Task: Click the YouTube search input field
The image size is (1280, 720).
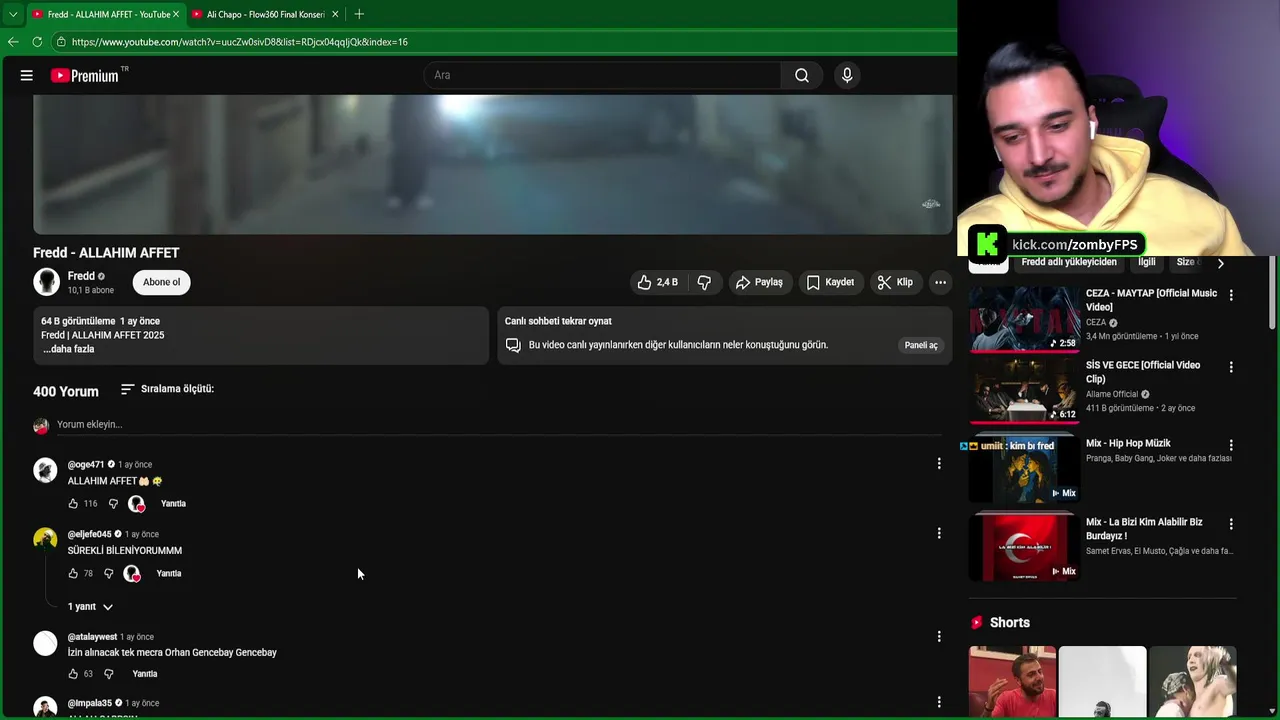Action: pyautogui.click(x=603, y=75)
